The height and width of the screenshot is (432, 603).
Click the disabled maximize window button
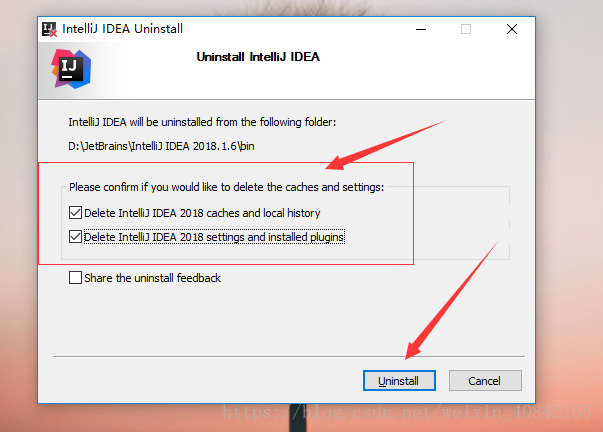tap(466, 29)
